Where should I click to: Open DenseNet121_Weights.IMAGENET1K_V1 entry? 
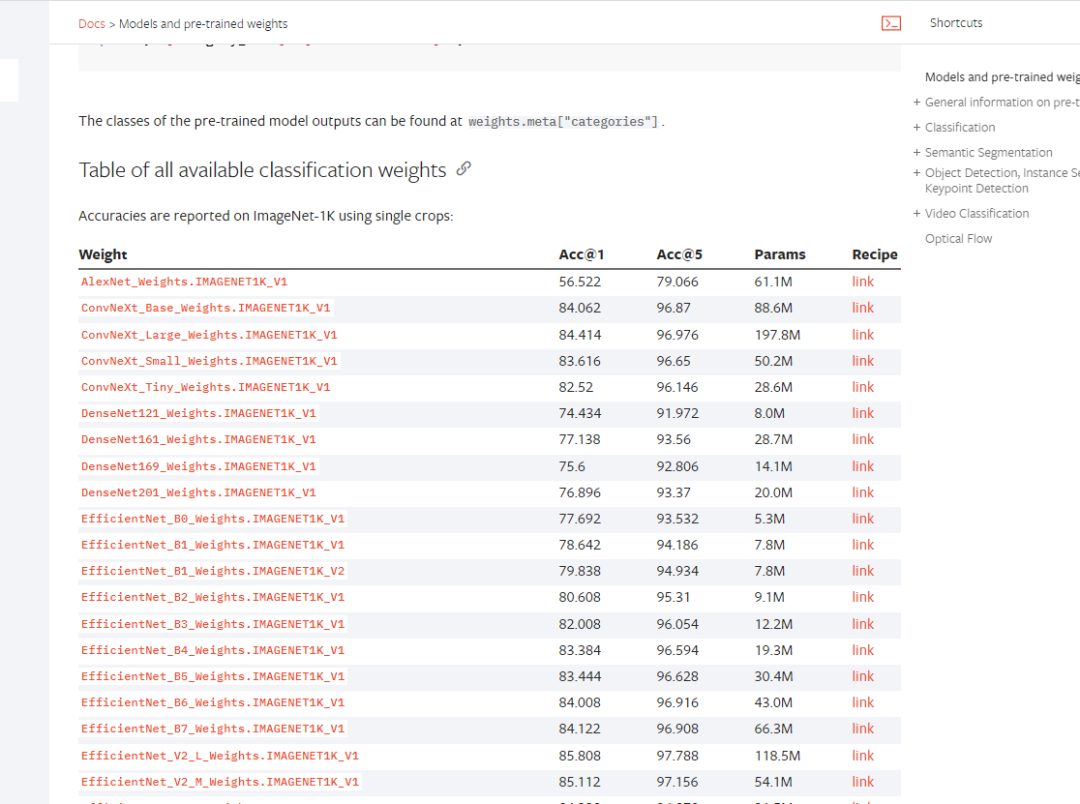click(x=198, y=413)
